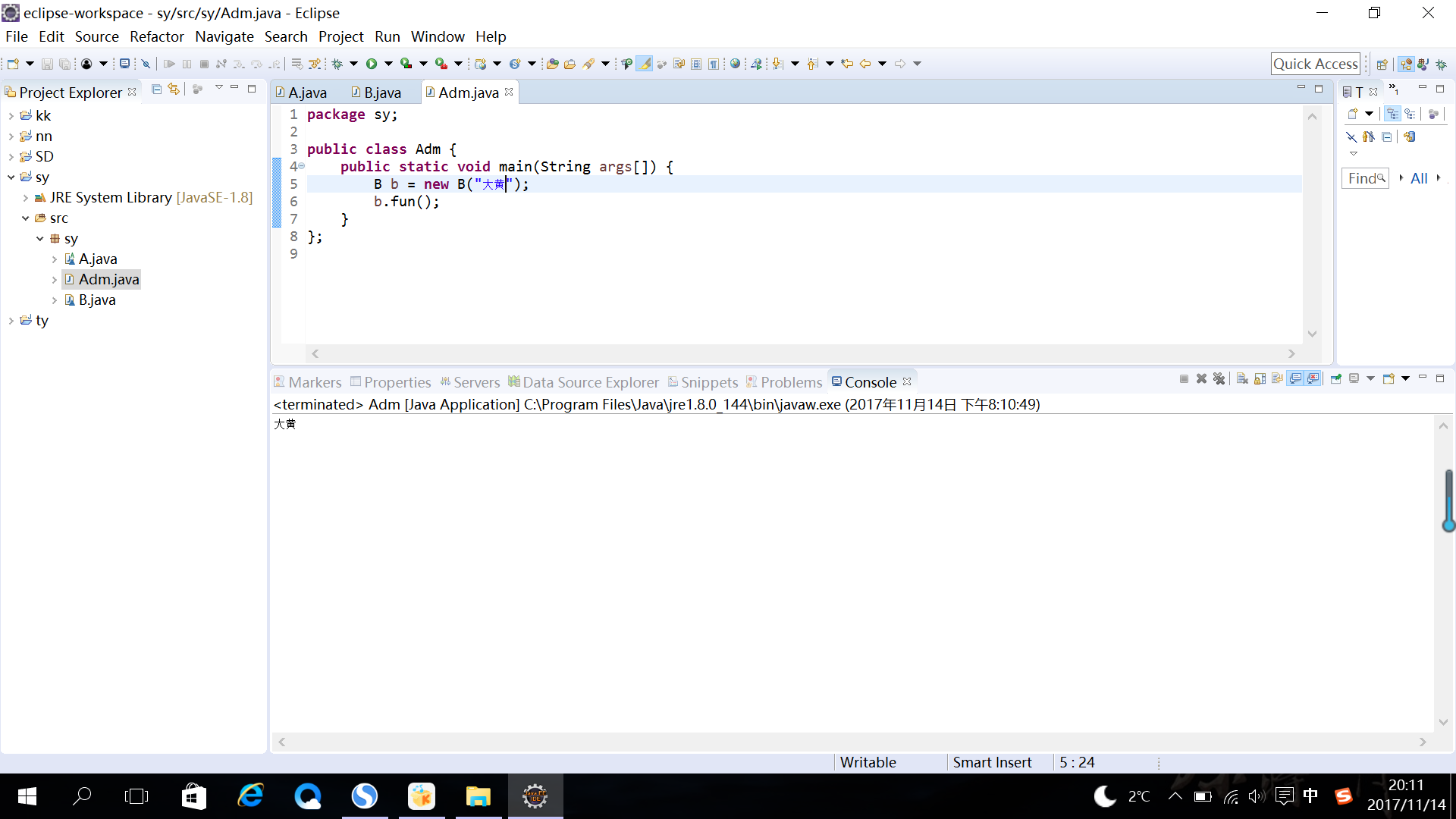Close the Adm.java editor tab
Viewport: 1456px width, 819px height.
pyautogui.click(x=509, y=92)
